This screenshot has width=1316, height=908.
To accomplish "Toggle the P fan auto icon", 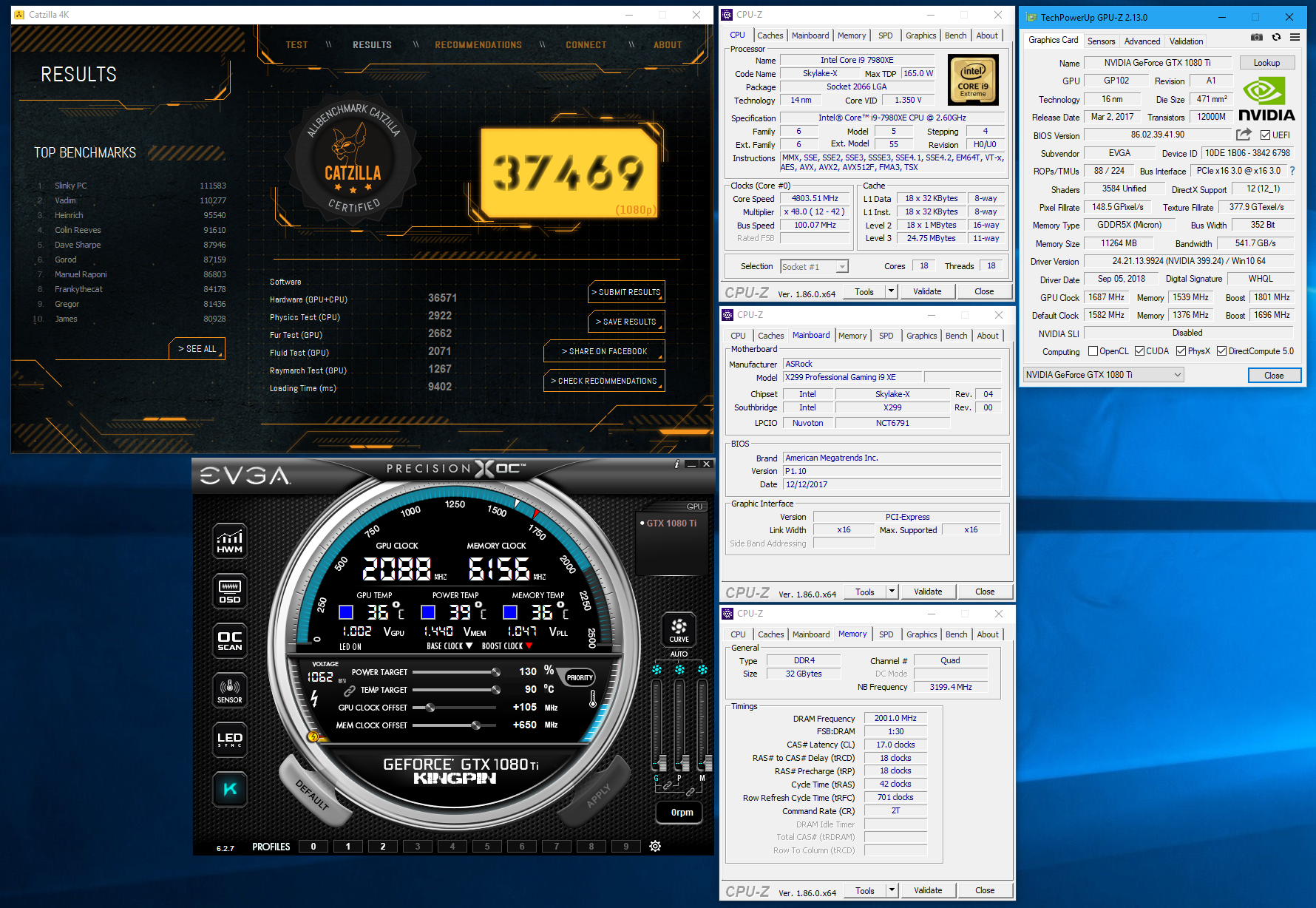I will [x=679, y=670].
